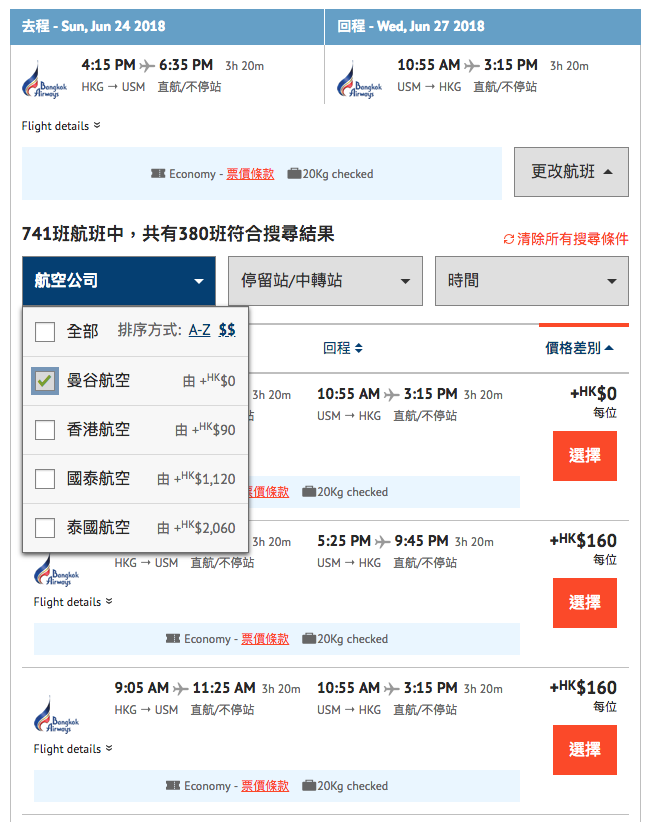This screenshot has width=650, height=822.
Task: Collapse the 更改航班 flight list
Action: point(571,172)
